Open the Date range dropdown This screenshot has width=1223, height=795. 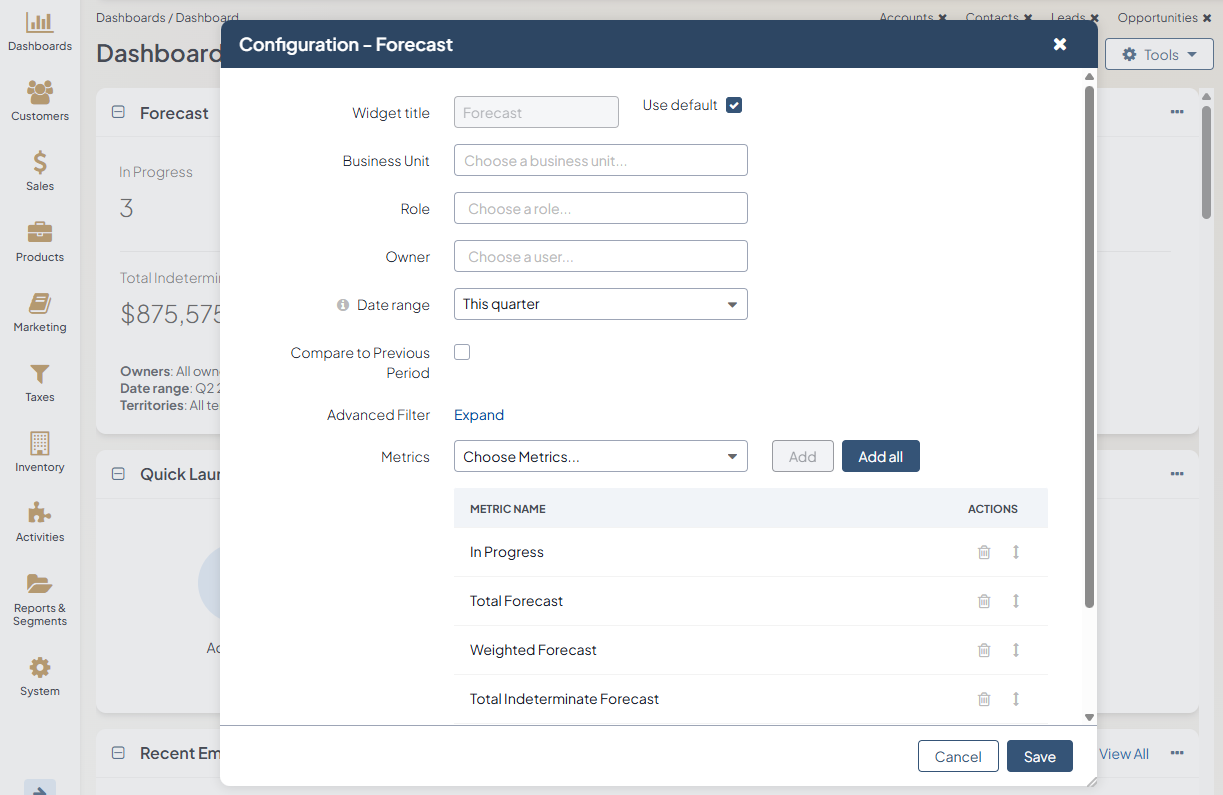600,304
